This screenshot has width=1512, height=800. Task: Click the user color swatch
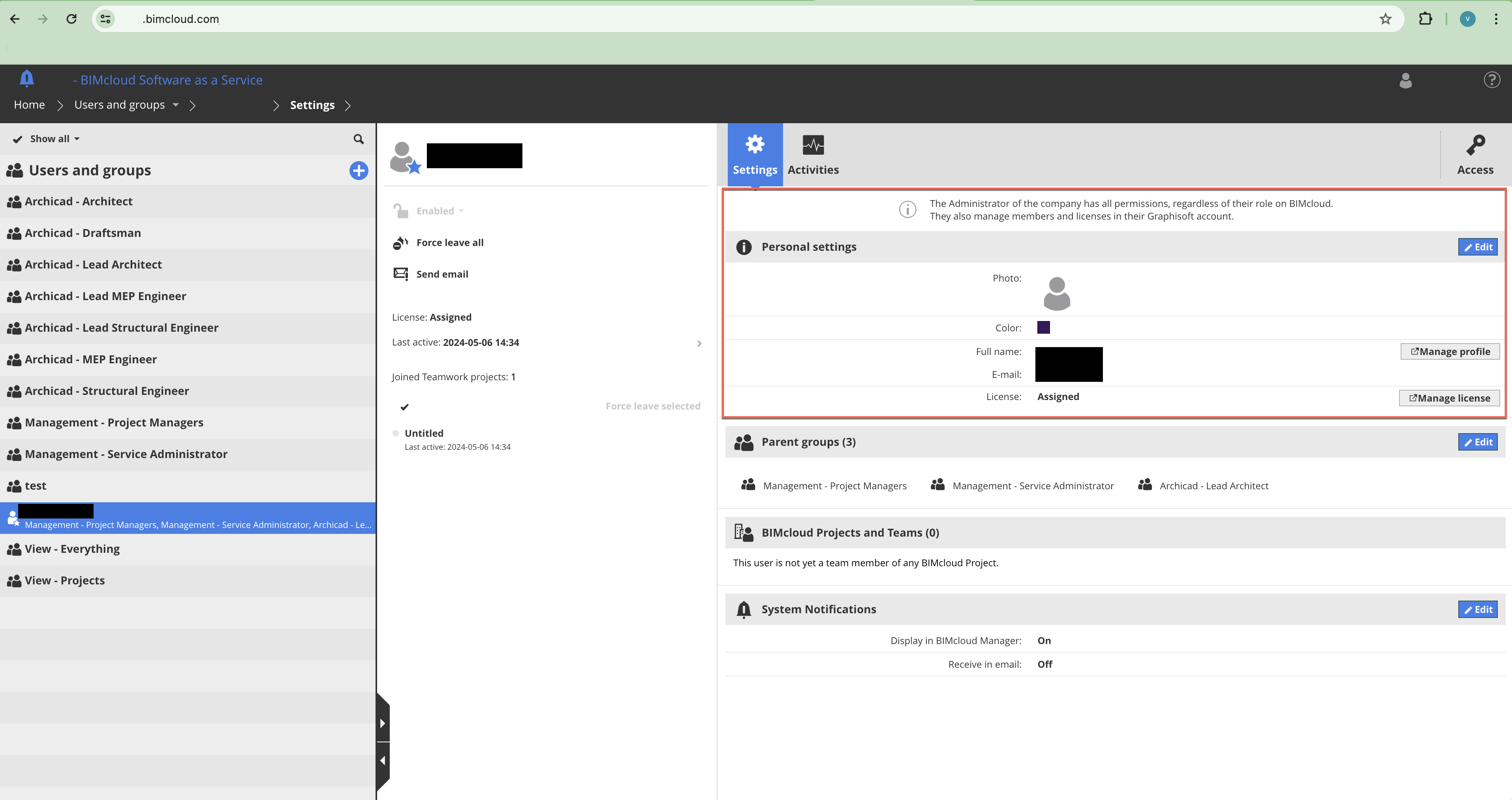click(x=1043, y=327)
